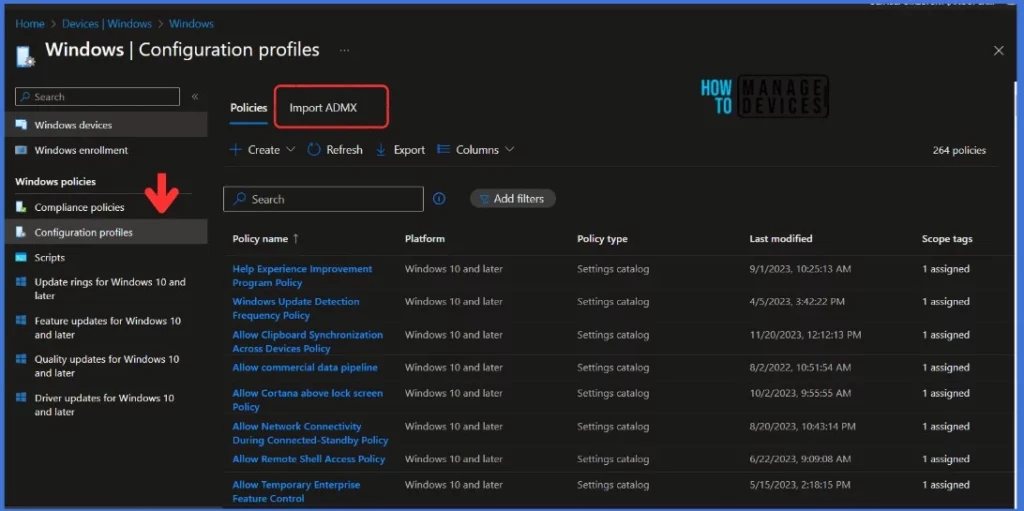This screenshot has width=1024, height=511.
Task: Click the funnel icon in Add filters
Action: click(x=485, y=199)
